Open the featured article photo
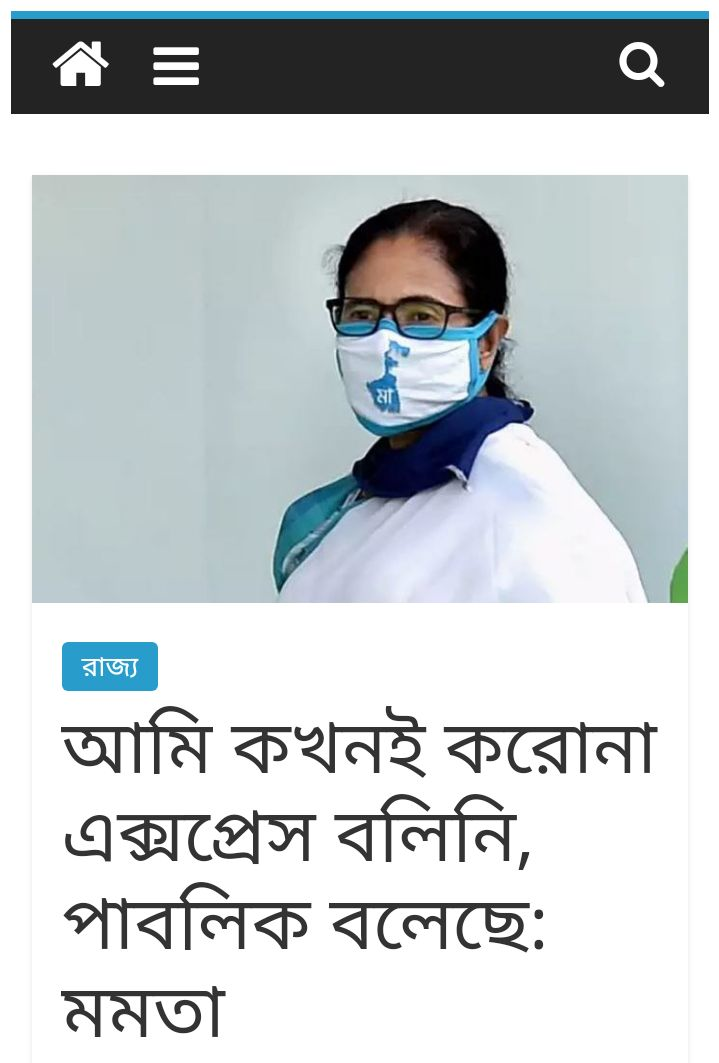The image size is (719, 1063). click(360, 388)
